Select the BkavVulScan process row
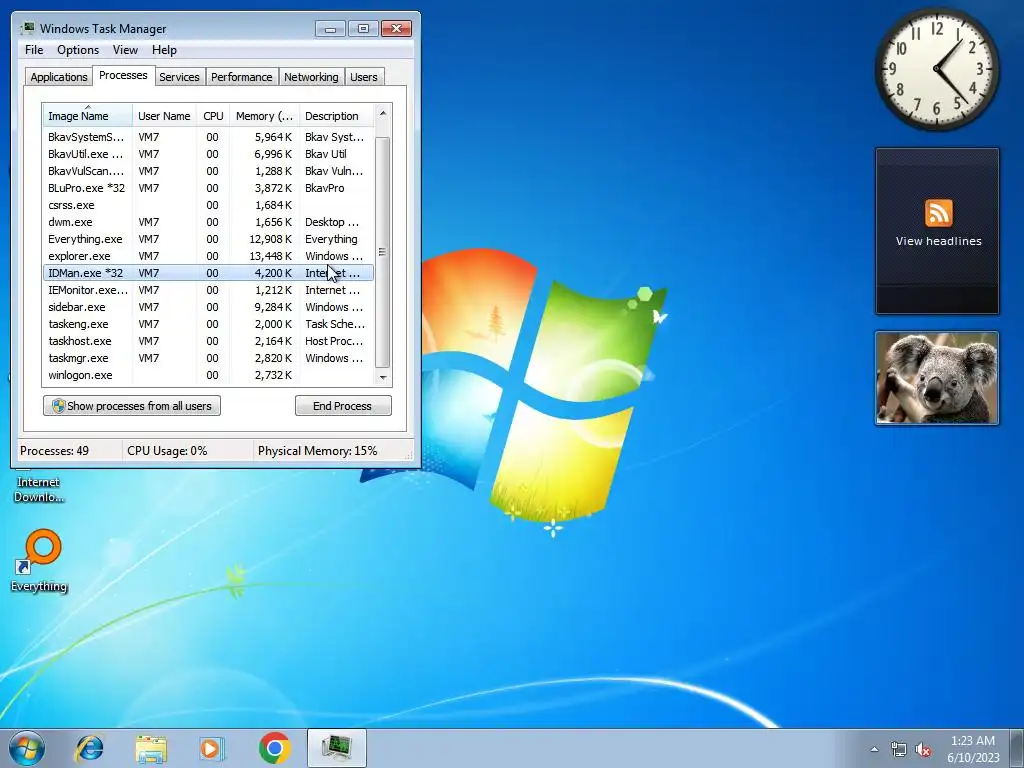 pyautogui.click(x=208, y=171)
